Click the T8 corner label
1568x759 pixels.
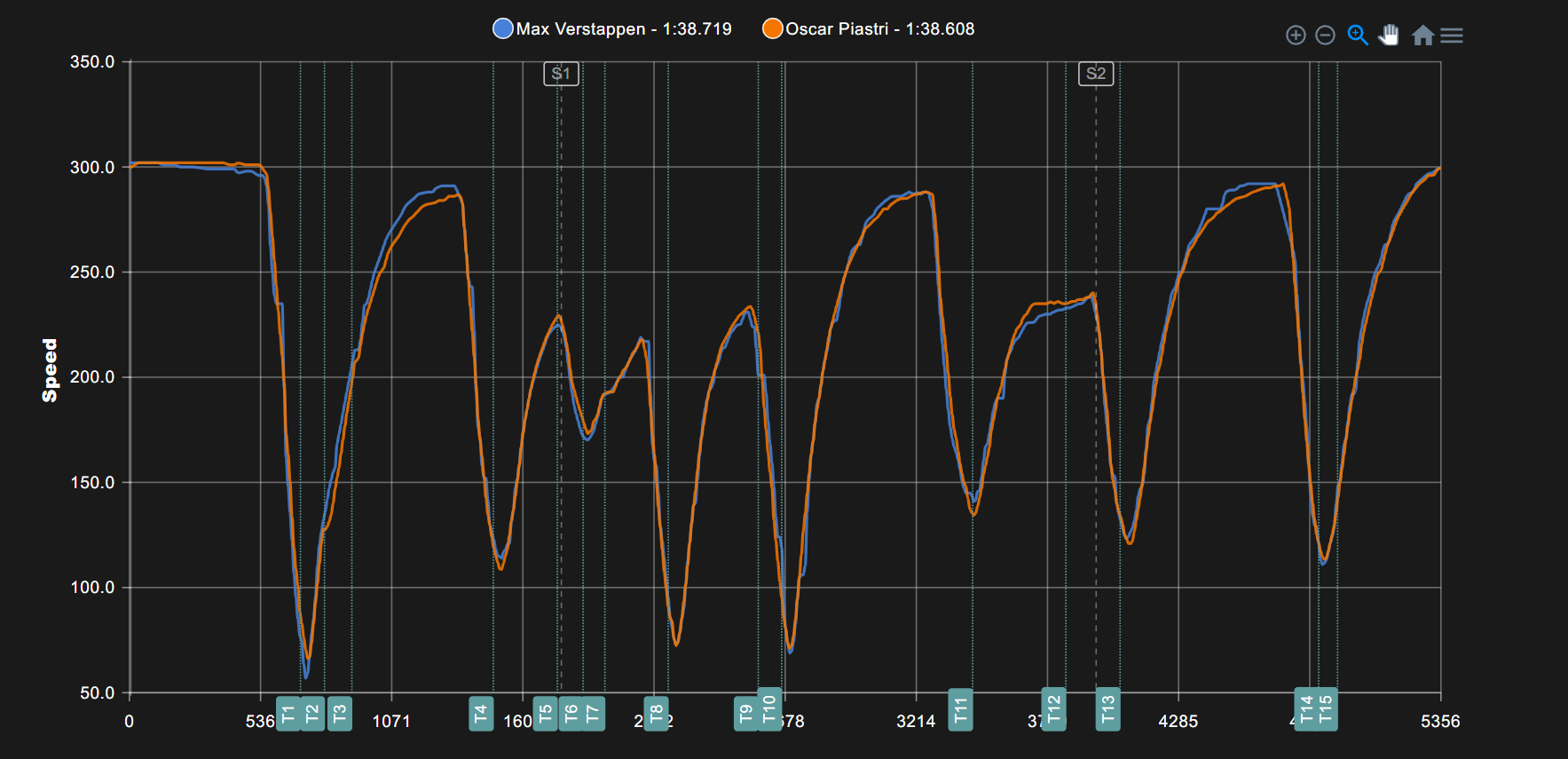pyautogui.click(x=656, y=714)
